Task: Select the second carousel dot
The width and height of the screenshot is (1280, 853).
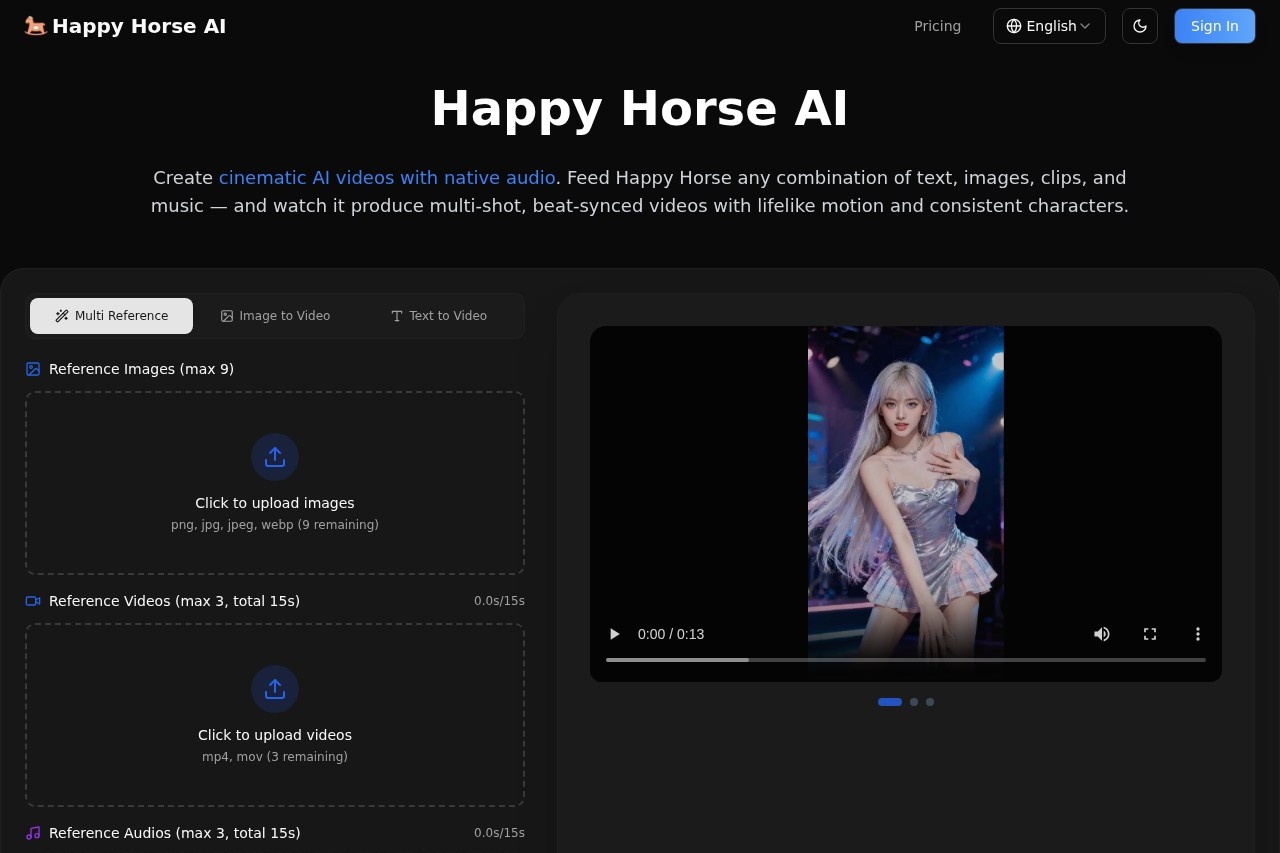Action: 913,702
